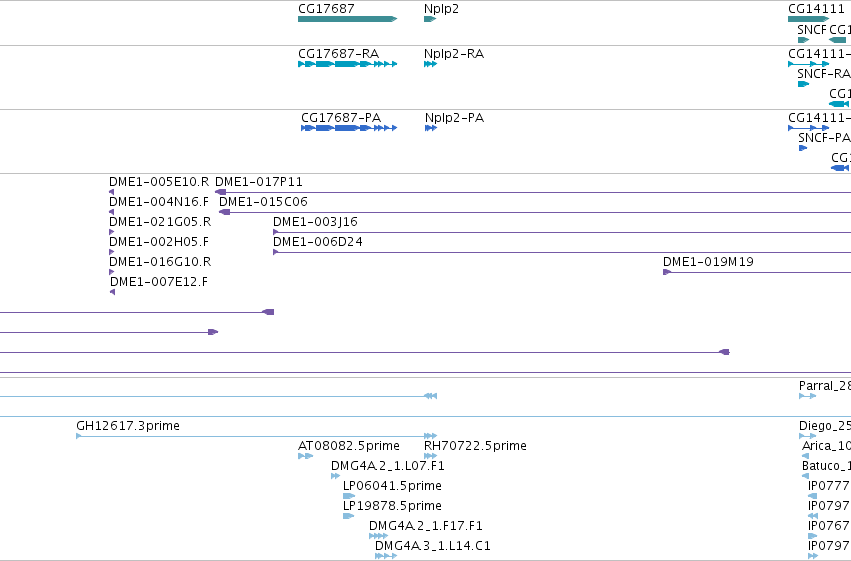Image resolution: width=851 pixels, height=561 pixels.
Task: Click the SNCF-RA transcript glyph
Action: point(803,84)
